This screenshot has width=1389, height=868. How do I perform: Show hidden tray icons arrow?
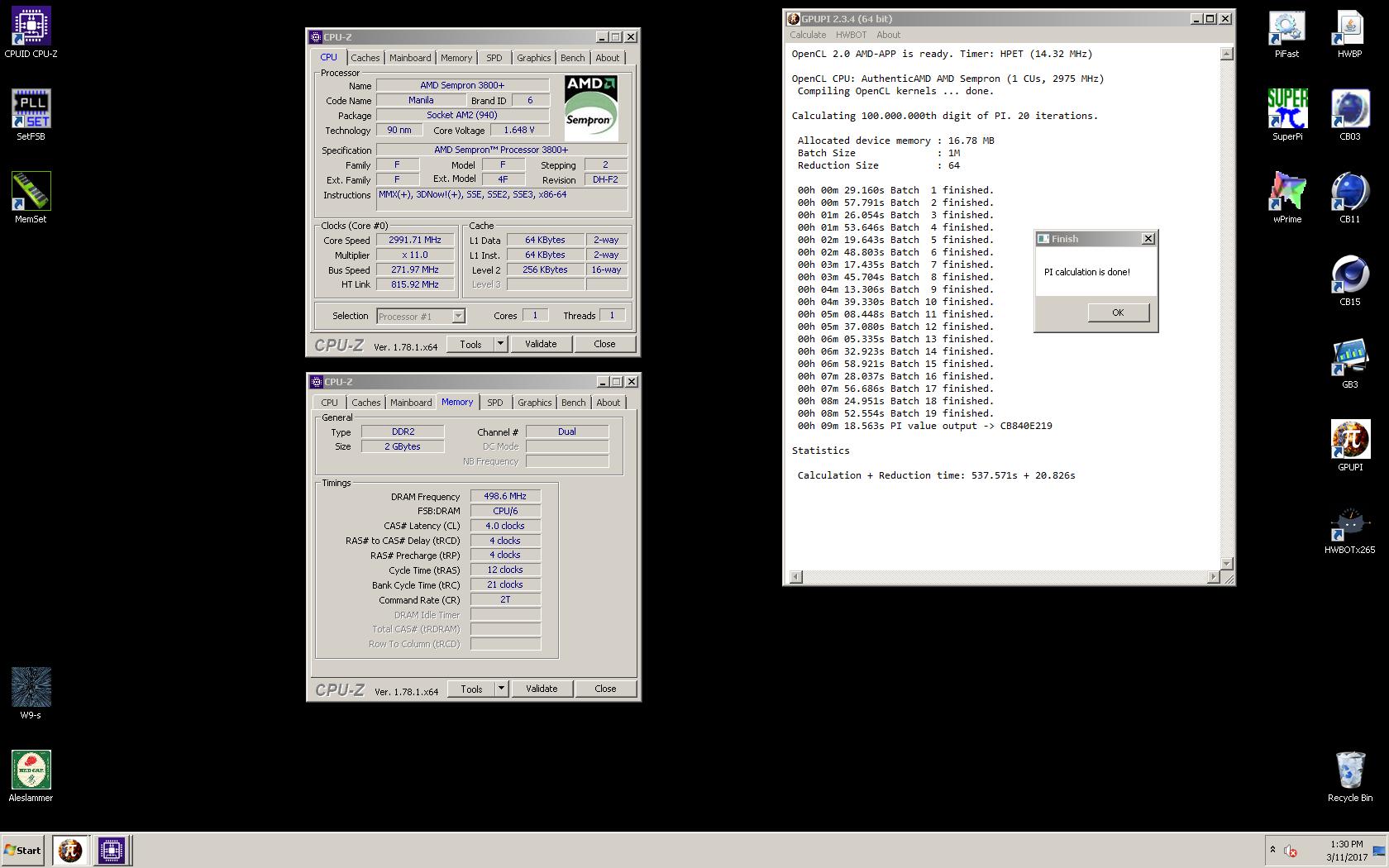[x=1272, y=850]
